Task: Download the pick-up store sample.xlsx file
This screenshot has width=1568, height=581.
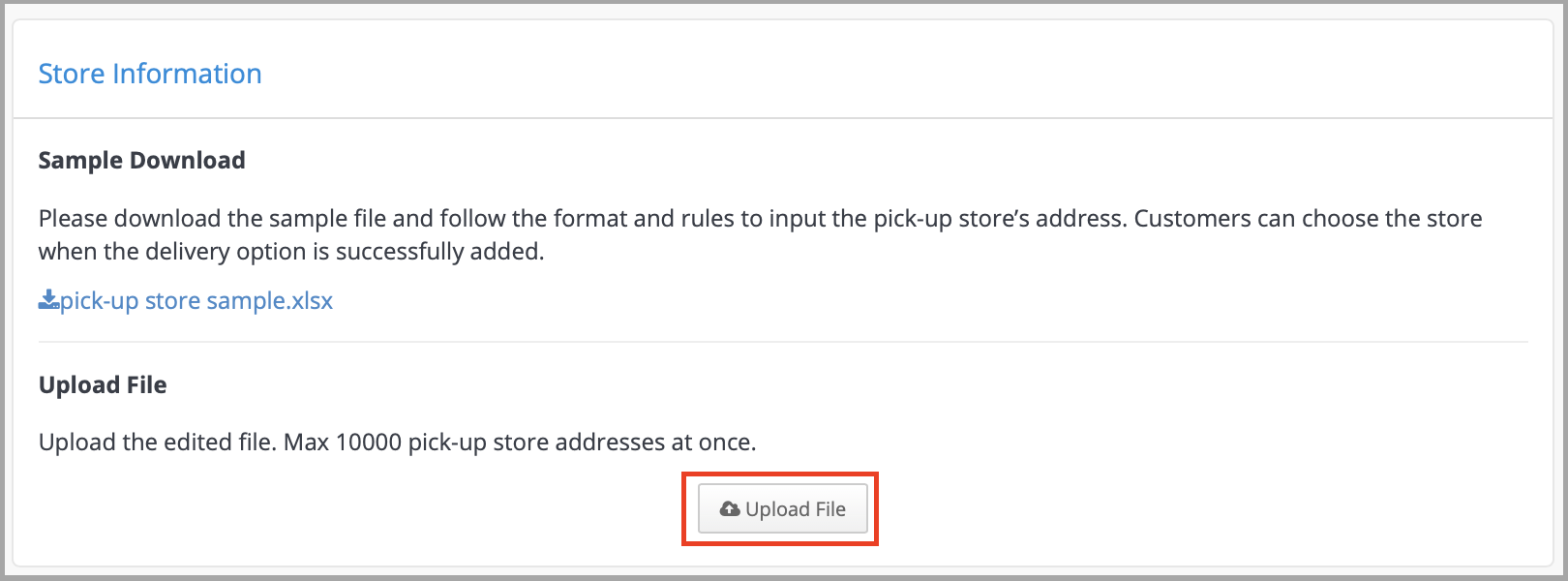Action: point(186,301)
